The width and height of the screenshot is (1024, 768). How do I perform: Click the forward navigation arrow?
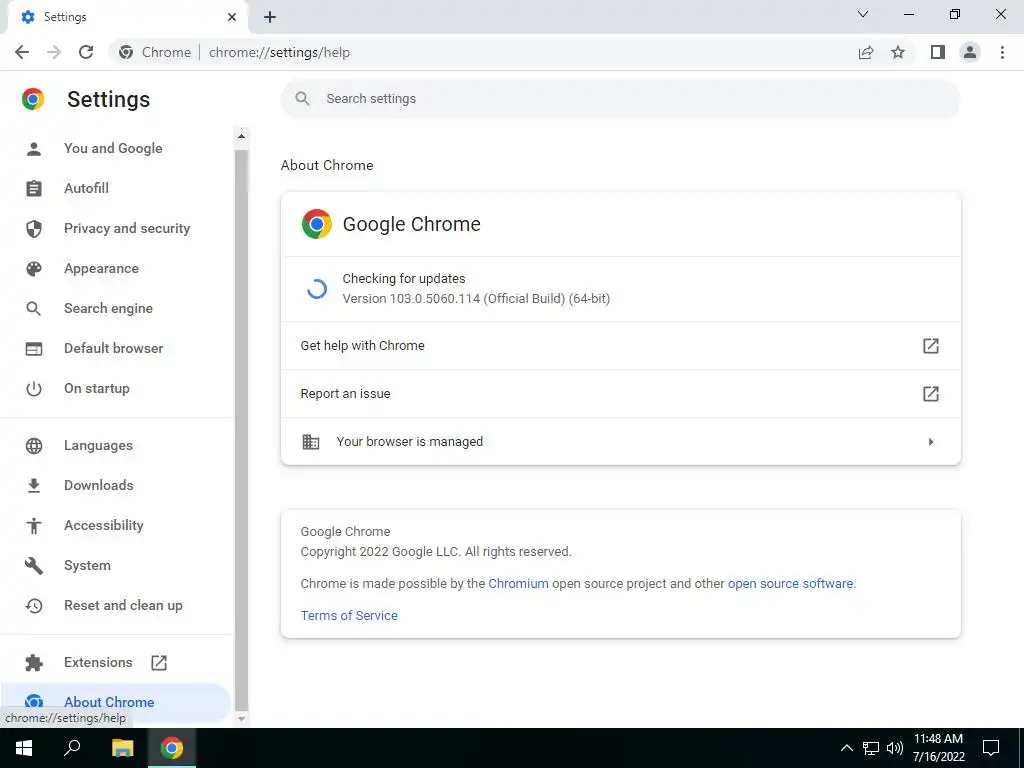click(x=54, y=52)
